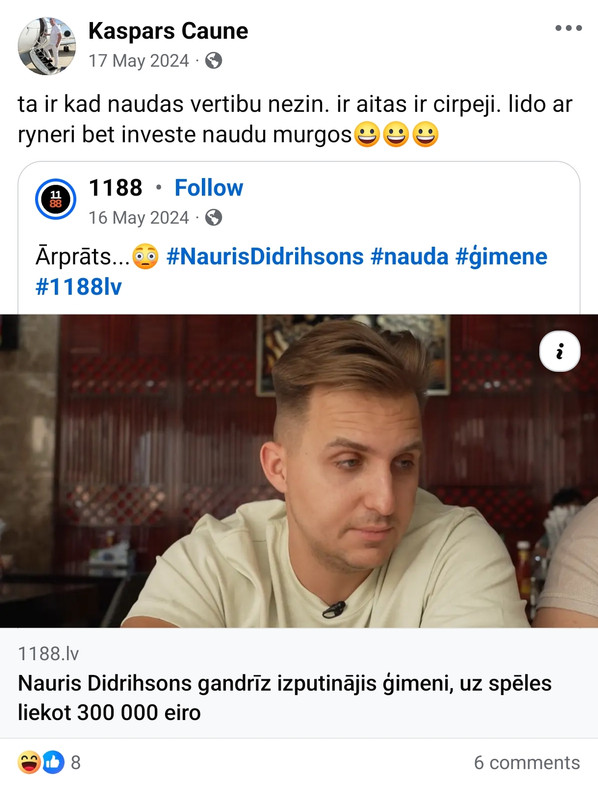The image size is (598, 800).
Task: Open Kaspars Caune's profile picture
Action: (46, 46)
